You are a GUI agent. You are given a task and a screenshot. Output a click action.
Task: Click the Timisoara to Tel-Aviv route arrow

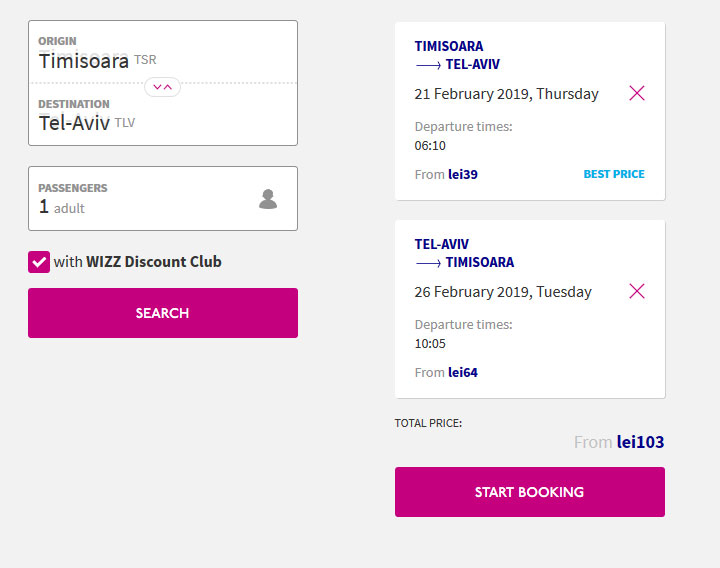pyautogui.click(x=428, y=65)
